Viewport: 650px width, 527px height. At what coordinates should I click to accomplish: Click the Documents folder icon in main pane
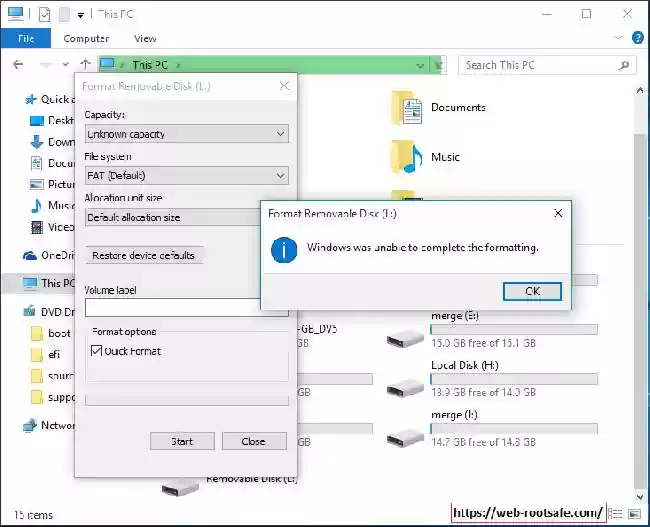(407, 107)
